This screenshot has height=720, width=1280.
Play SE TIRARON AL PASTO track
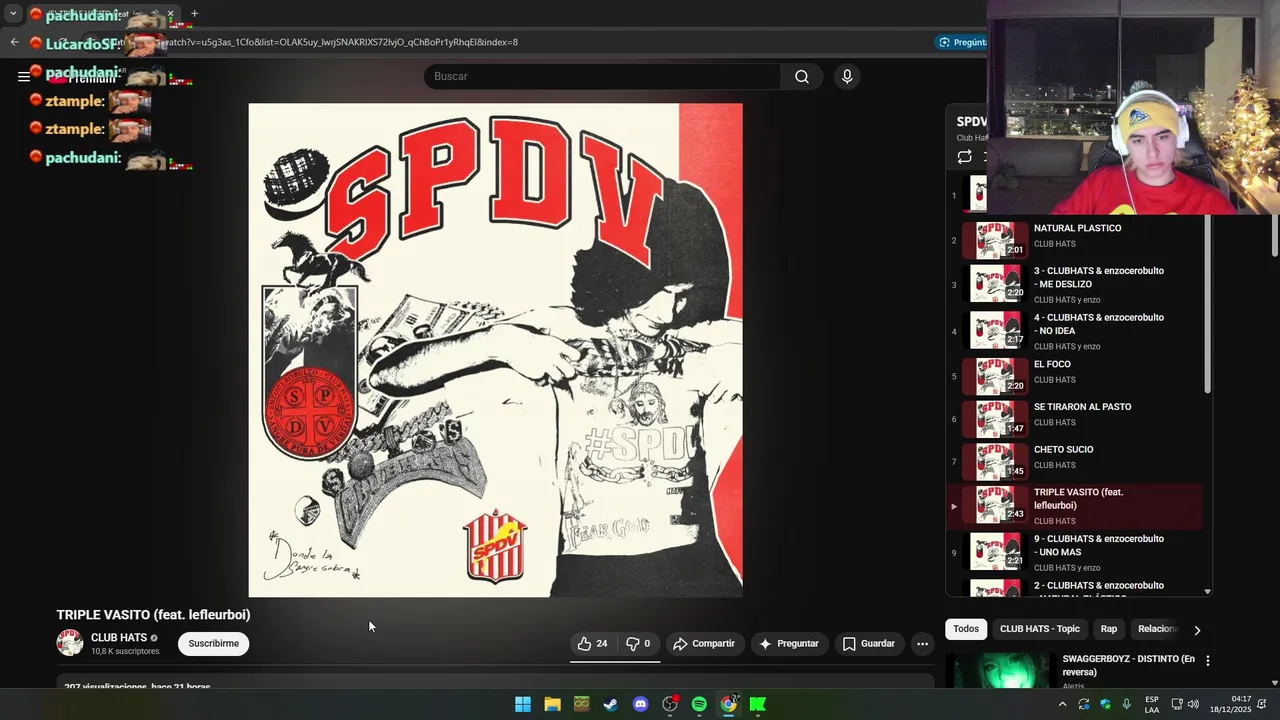pos(1075,420)
